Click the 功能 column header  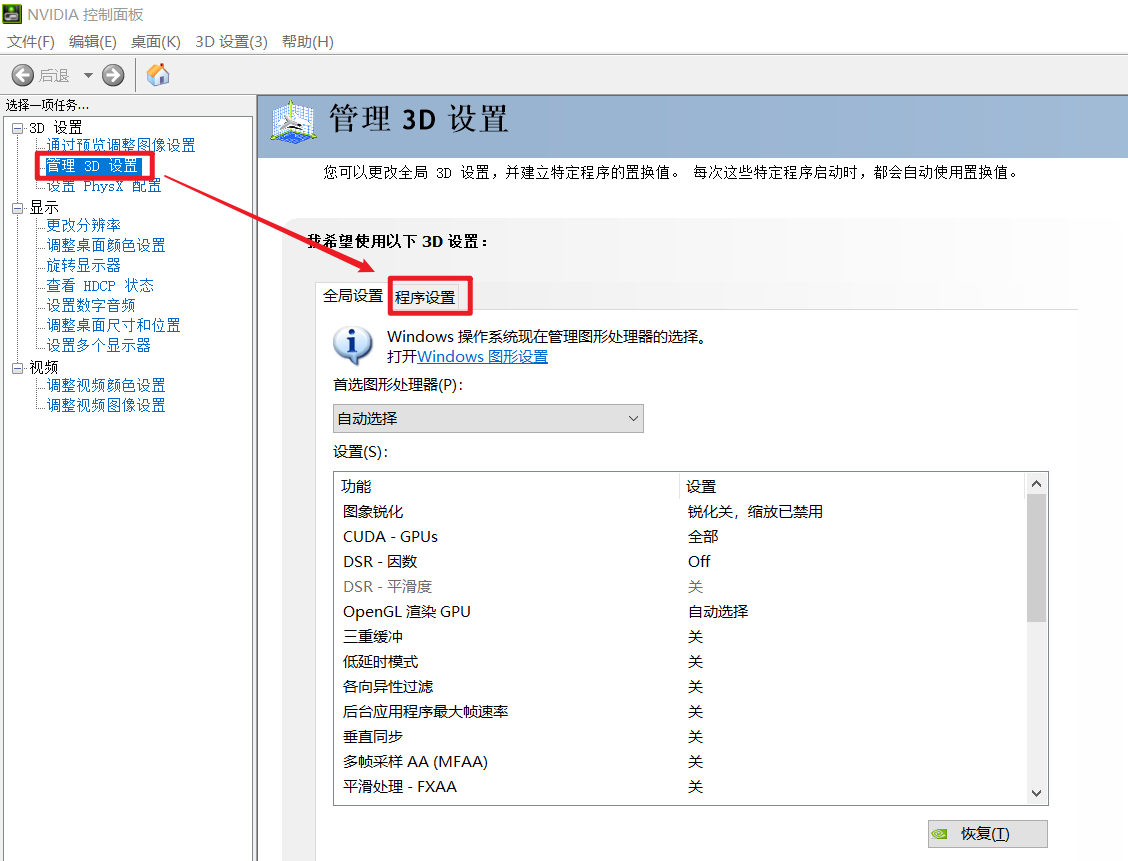point(507,486)
